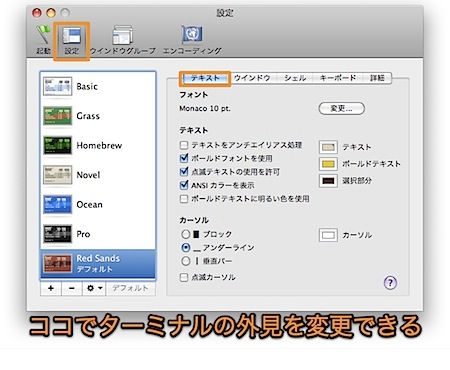Open the テキスト color swatch
The width and height of the screenshot is (450, 370).
[x=328, y=147]
